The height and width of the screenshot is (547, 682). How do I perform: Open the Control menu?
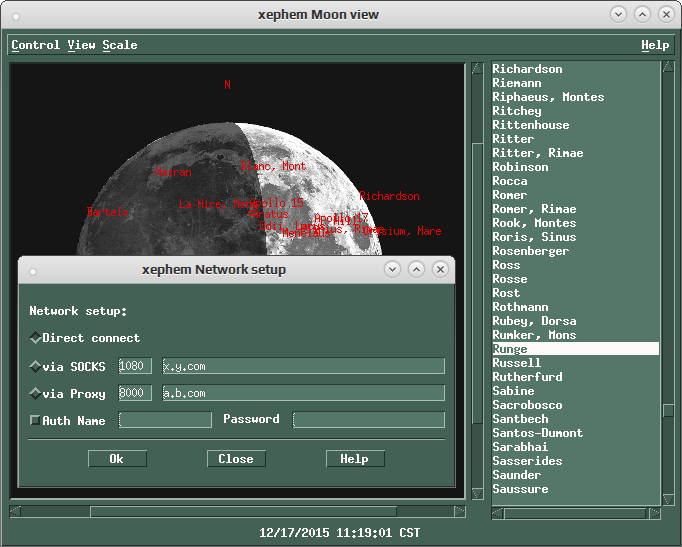[x=35, y=45]
